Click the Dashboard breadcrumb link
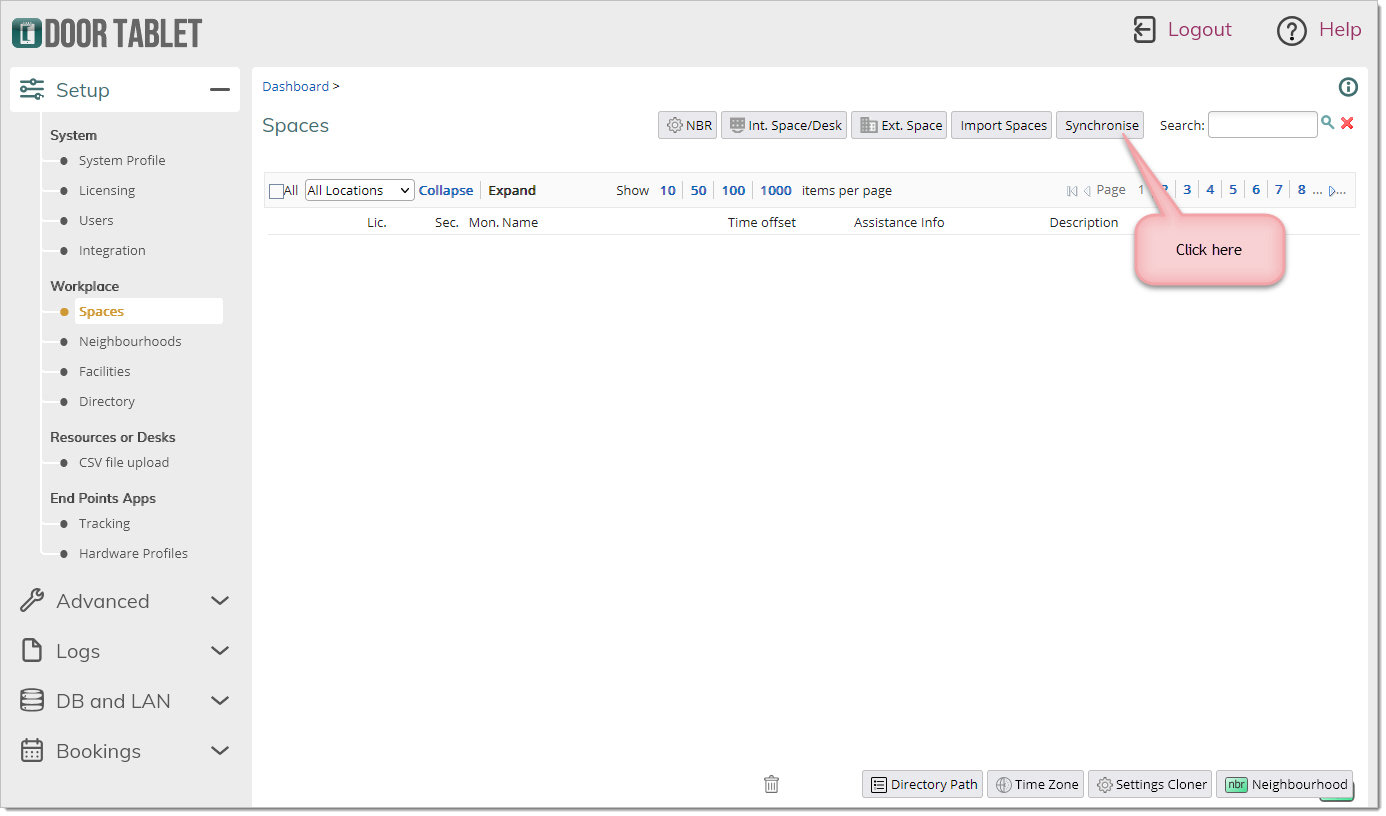This screenshot has width=1386, height=816. 295,86
